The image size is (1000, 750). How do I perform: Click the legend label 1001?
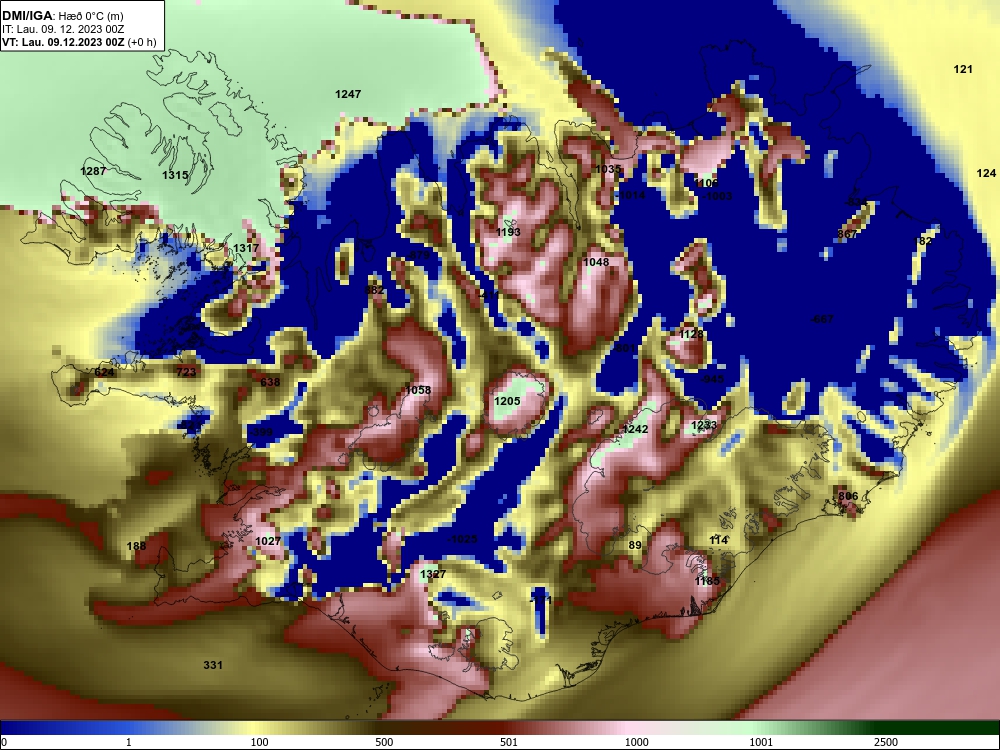[x=761, y=742]
